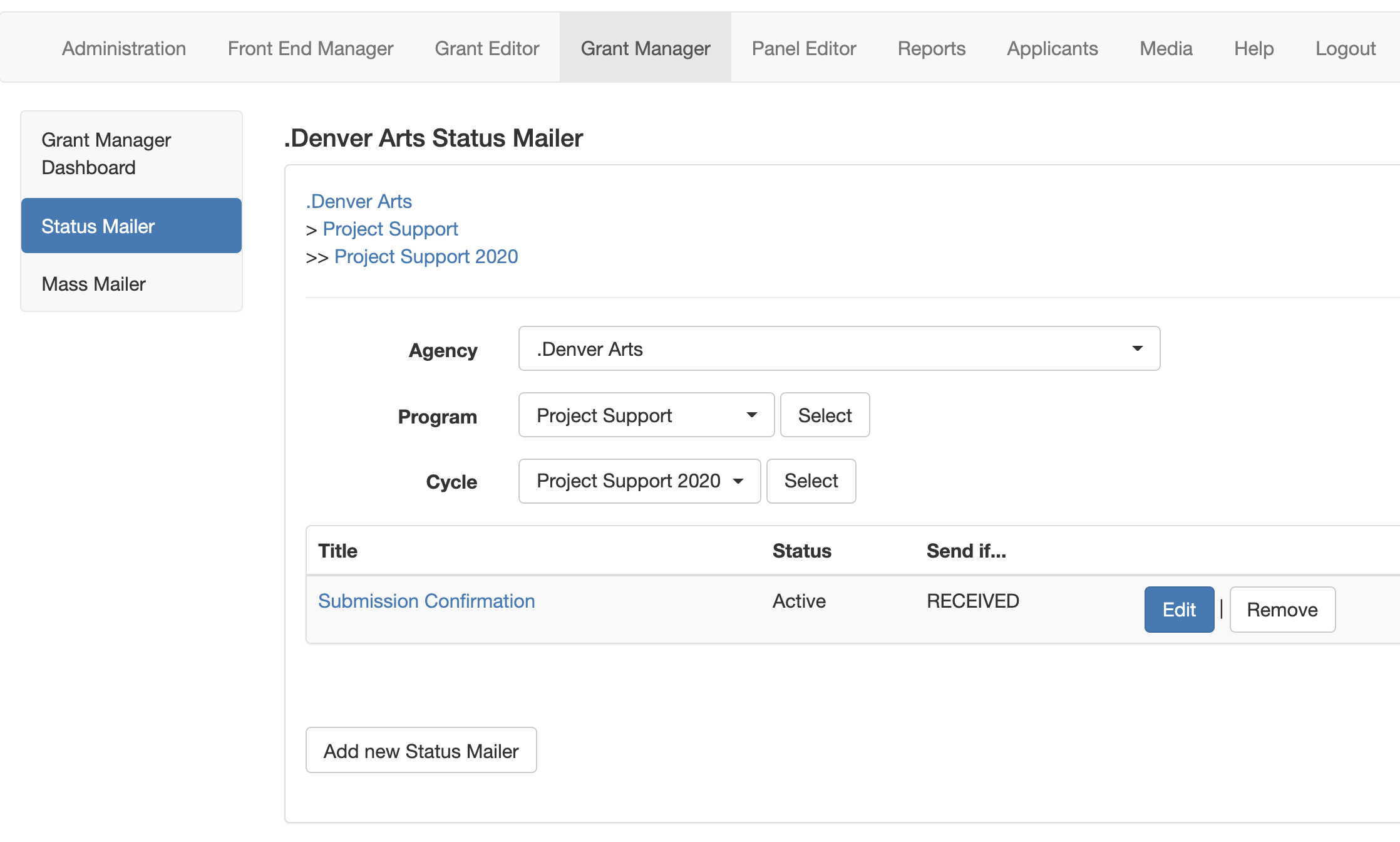Open the Help page

1254,48
